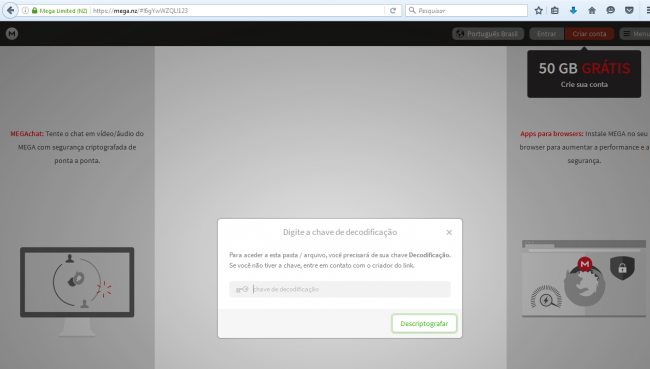Open site information via the info icon

[25, 10]
